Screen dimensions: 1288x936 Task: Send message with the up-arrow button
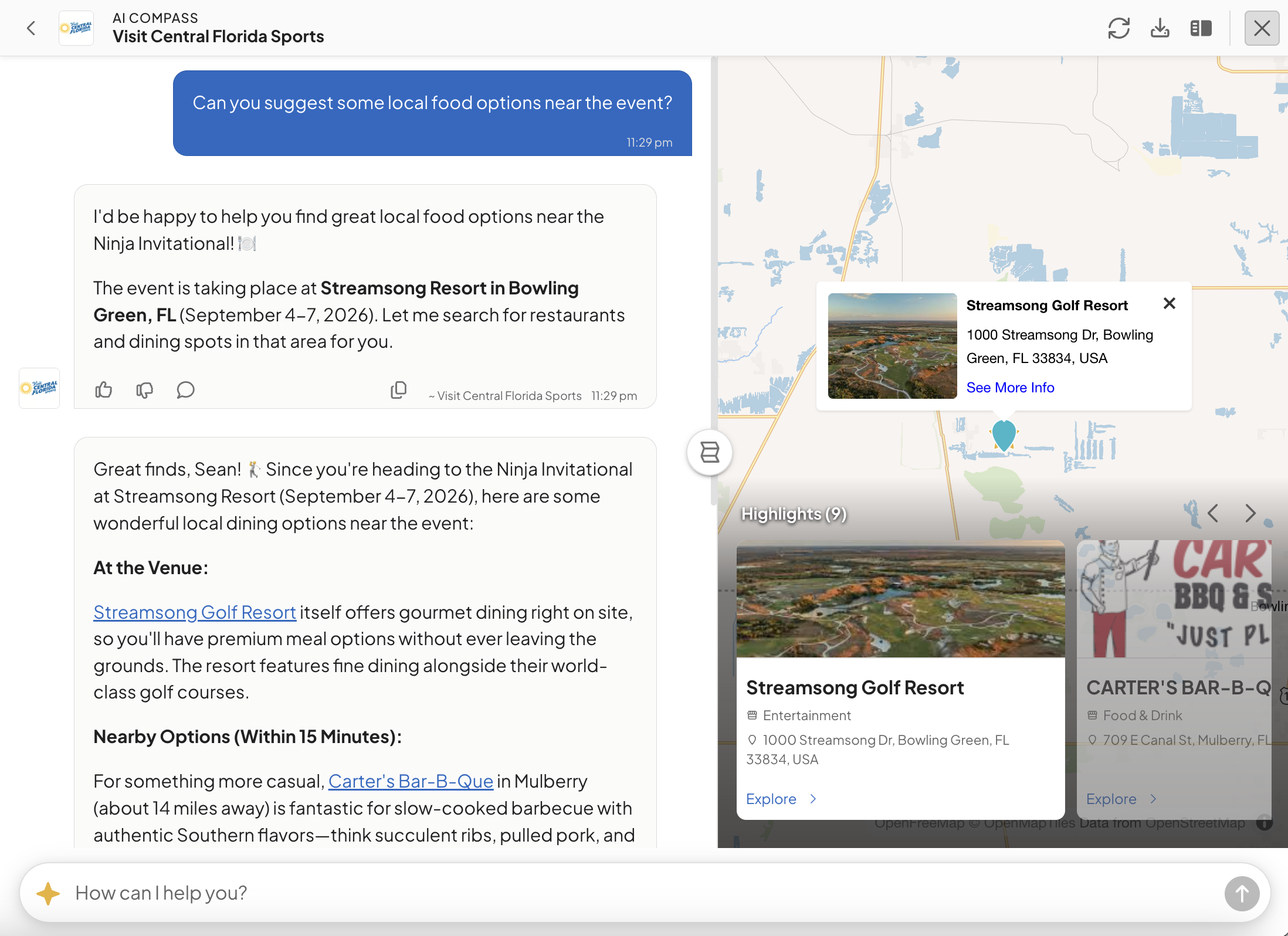tap(1241, 893)
